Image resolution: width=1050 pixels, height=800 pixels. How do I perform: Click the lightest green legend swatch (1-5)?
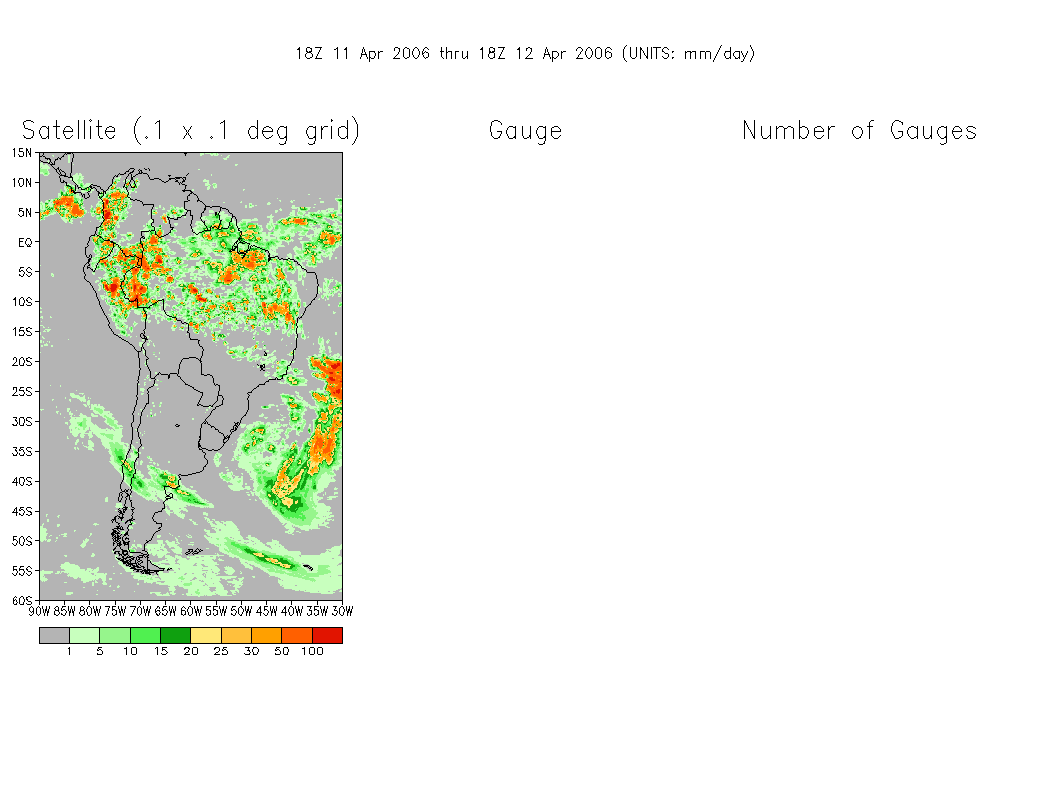coord(84,635)
